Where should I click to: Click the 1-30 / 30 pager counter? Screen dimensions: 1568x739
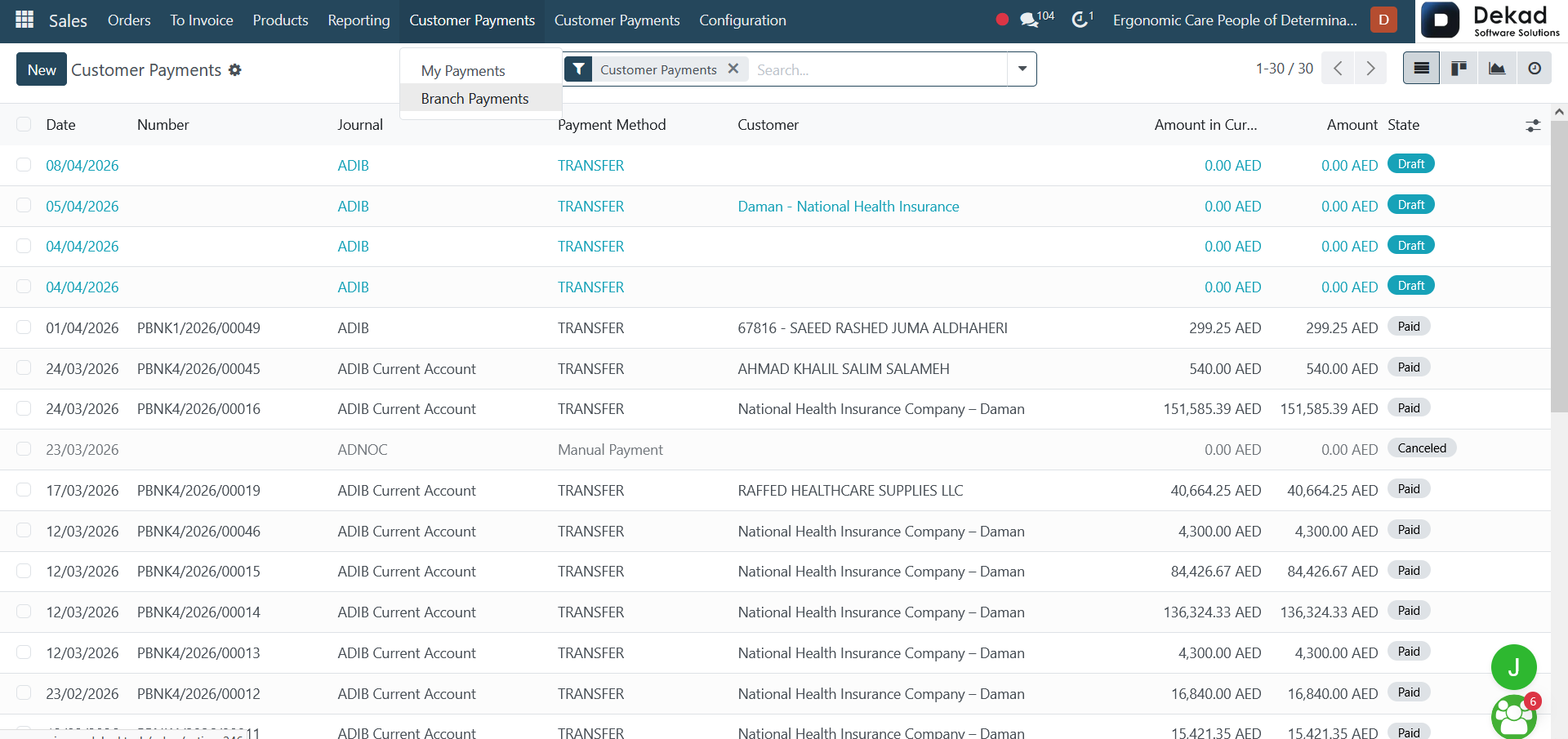1285,69
